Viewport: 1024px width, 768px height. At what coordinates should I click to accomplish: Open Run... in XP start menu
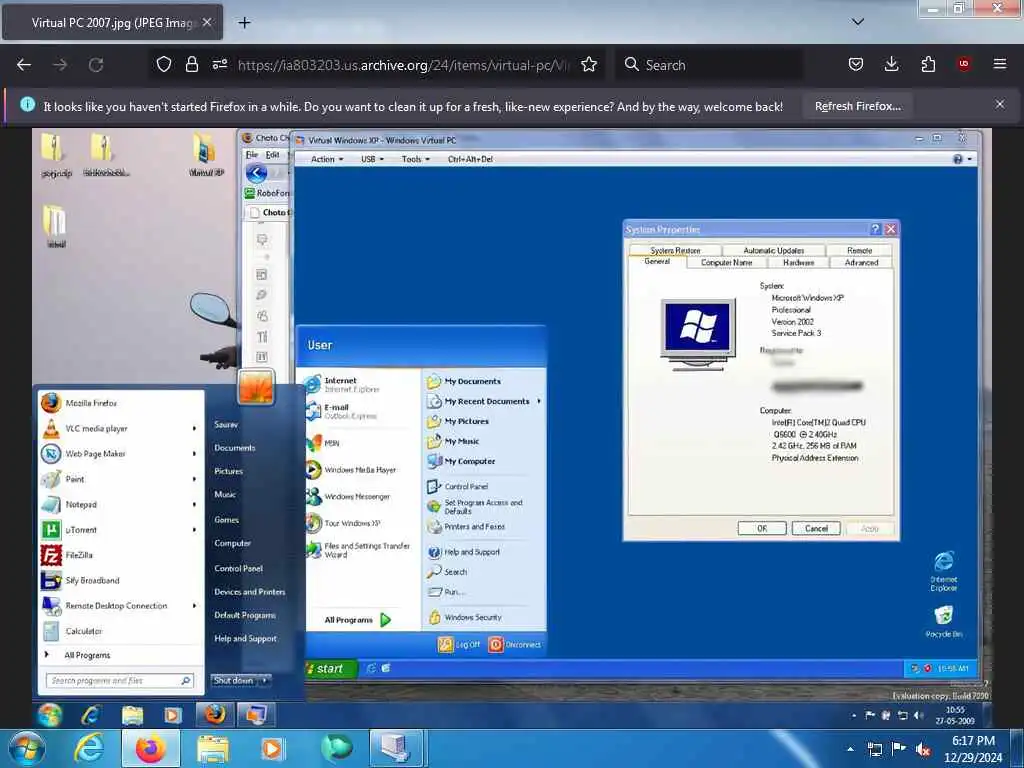446,592
